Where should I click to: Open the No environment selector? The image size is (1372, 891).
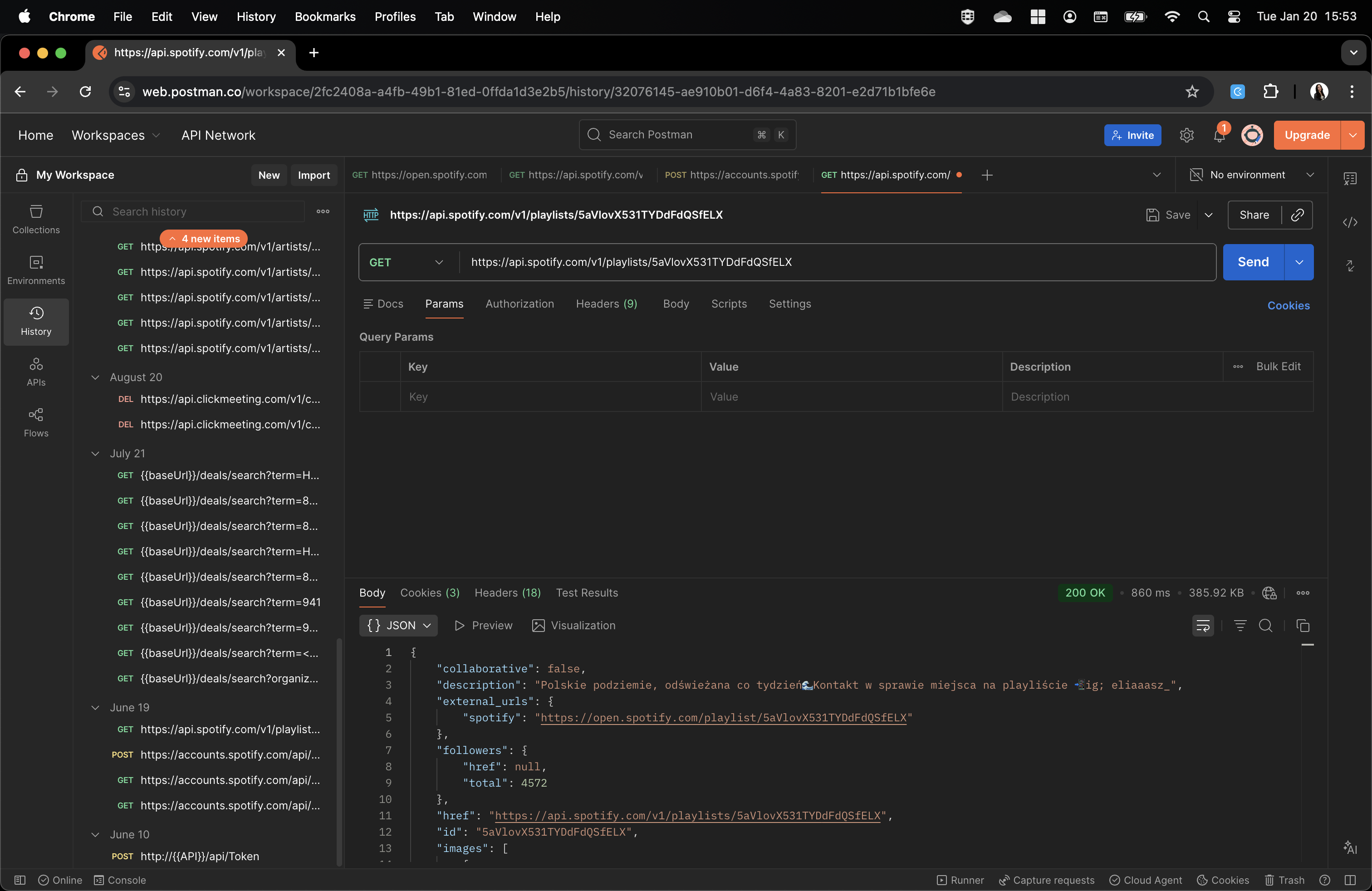pos(1251,175)
